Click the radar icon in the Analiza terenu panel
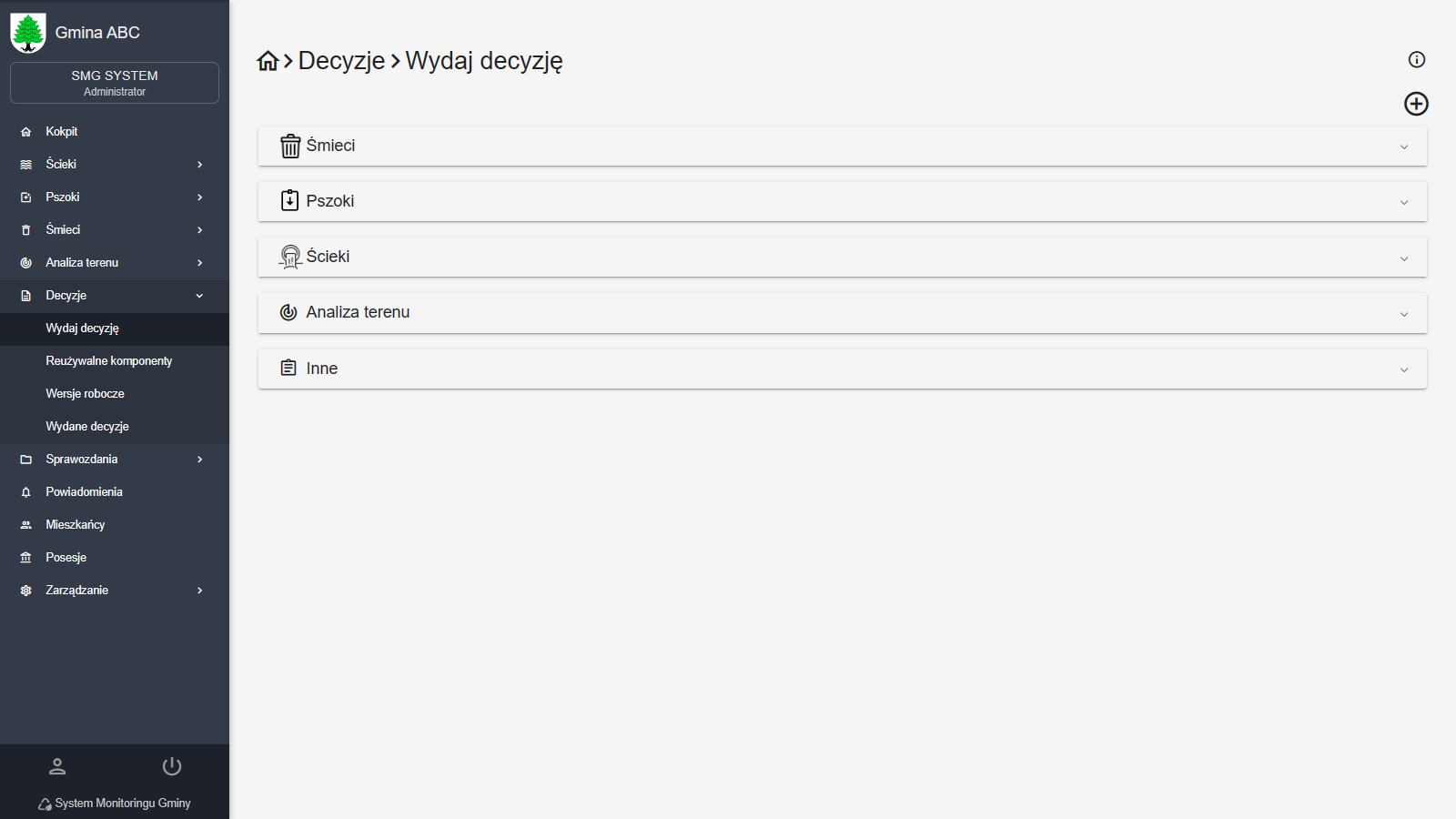This screenshot has height=819, width=1456. pyautogui.click(x=288, y=312)
